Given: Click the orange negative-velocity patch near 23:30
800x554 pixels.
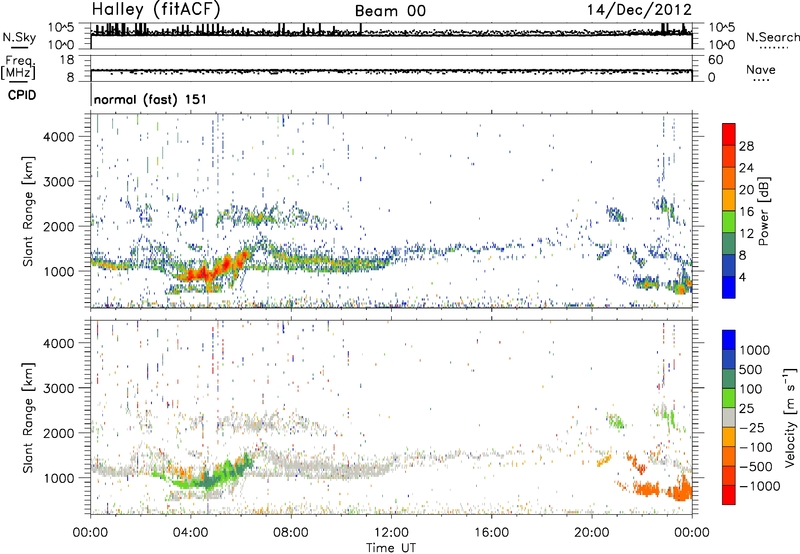Looking at the screenshot, I should pyautogui.click(x=681, y=492).
